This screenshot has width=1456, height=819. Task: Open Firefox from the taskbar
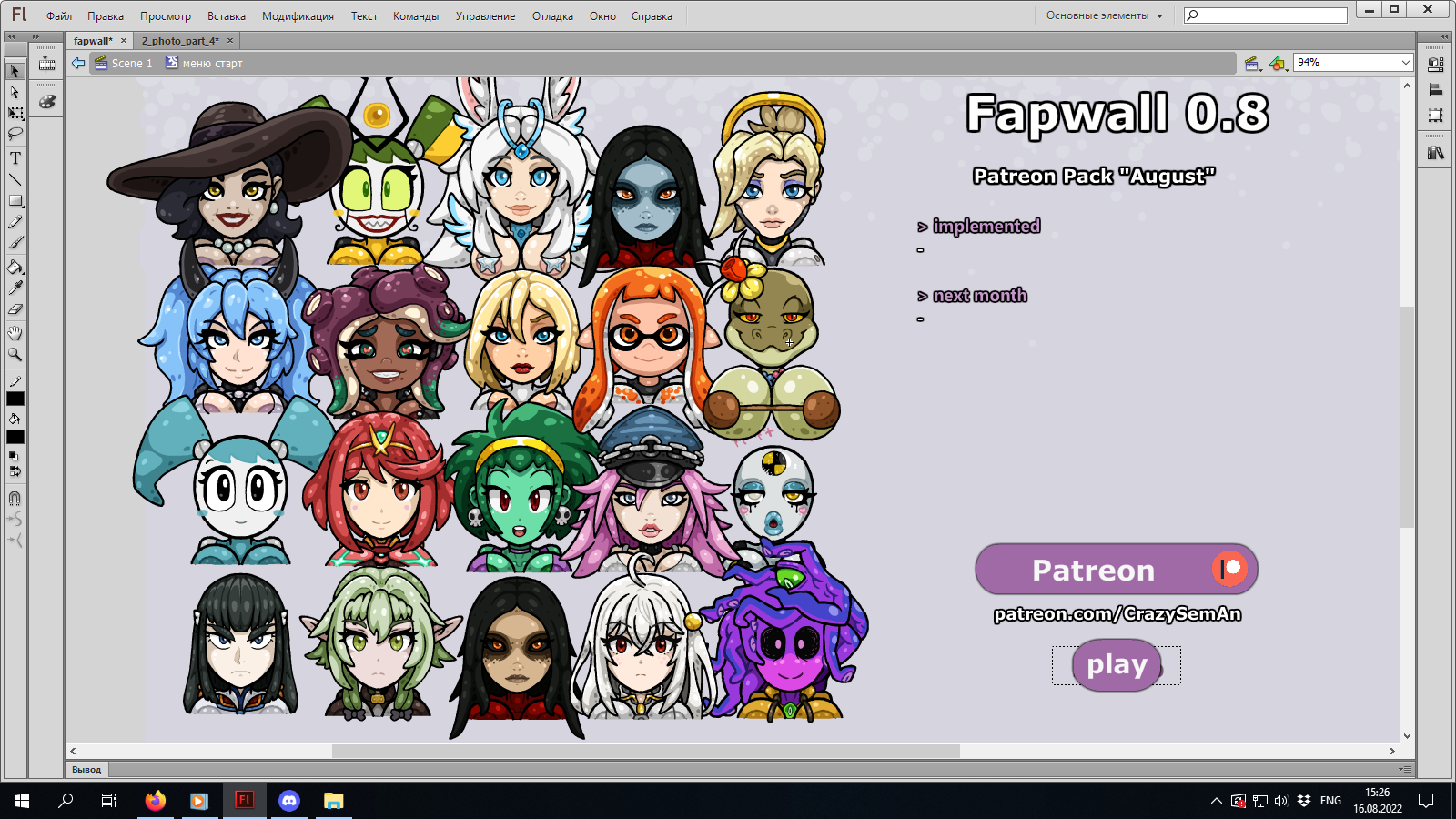tap(156, 801)
